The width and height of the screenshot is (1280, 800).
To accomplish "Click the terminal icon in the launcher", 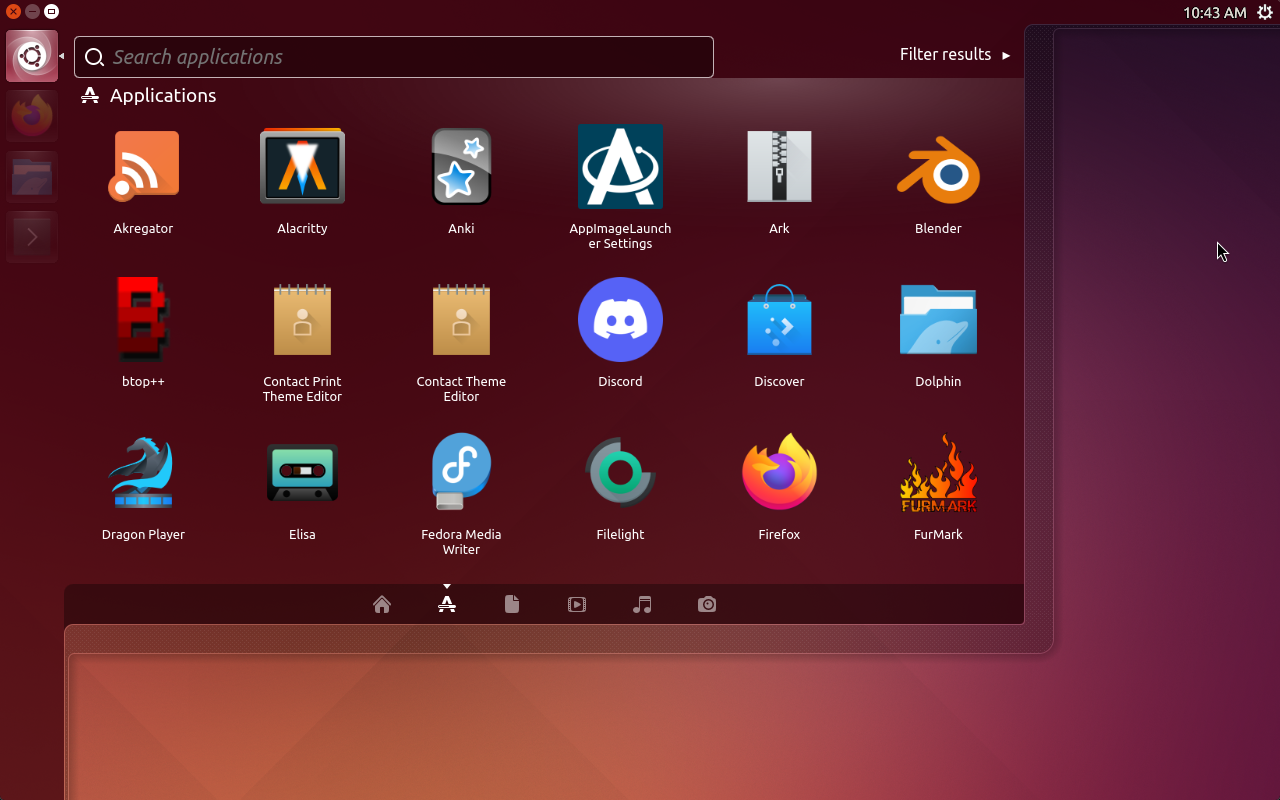I will click(x=32, y=237).
